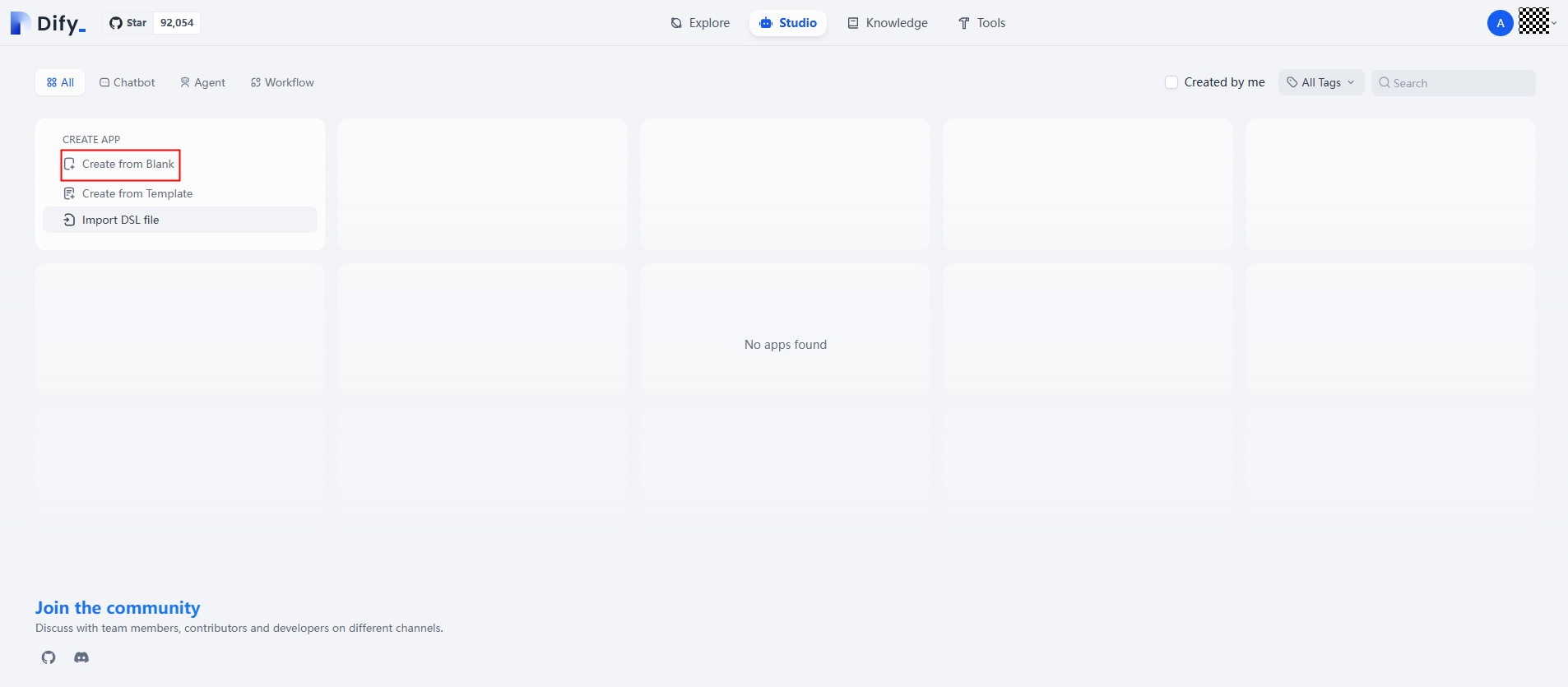Filter apps by All
This screenshot has width=1568, height=687.
tap(60, 82)
